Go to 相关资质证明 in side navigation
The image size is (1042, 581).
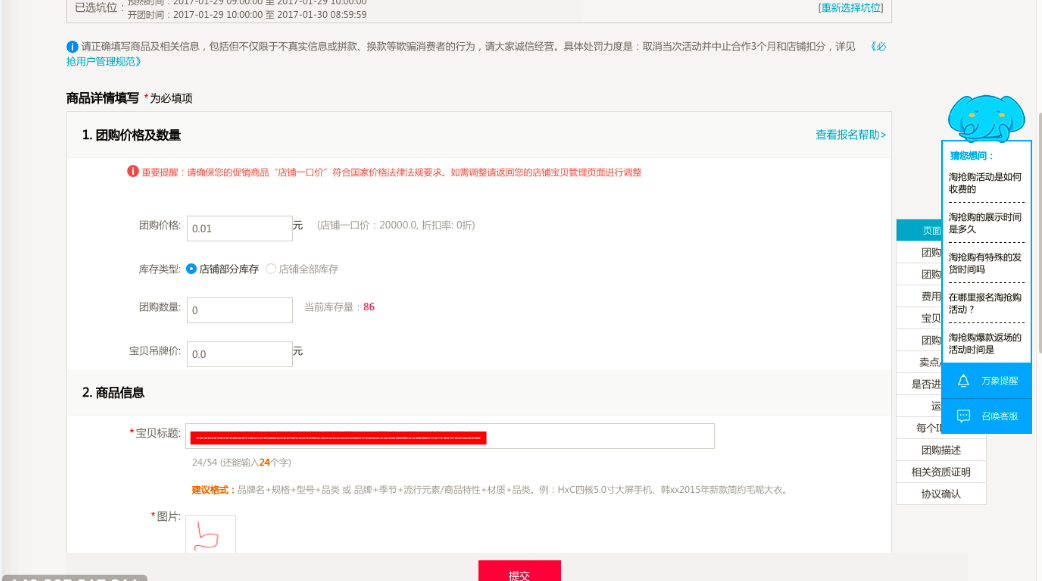coord(940,472)
